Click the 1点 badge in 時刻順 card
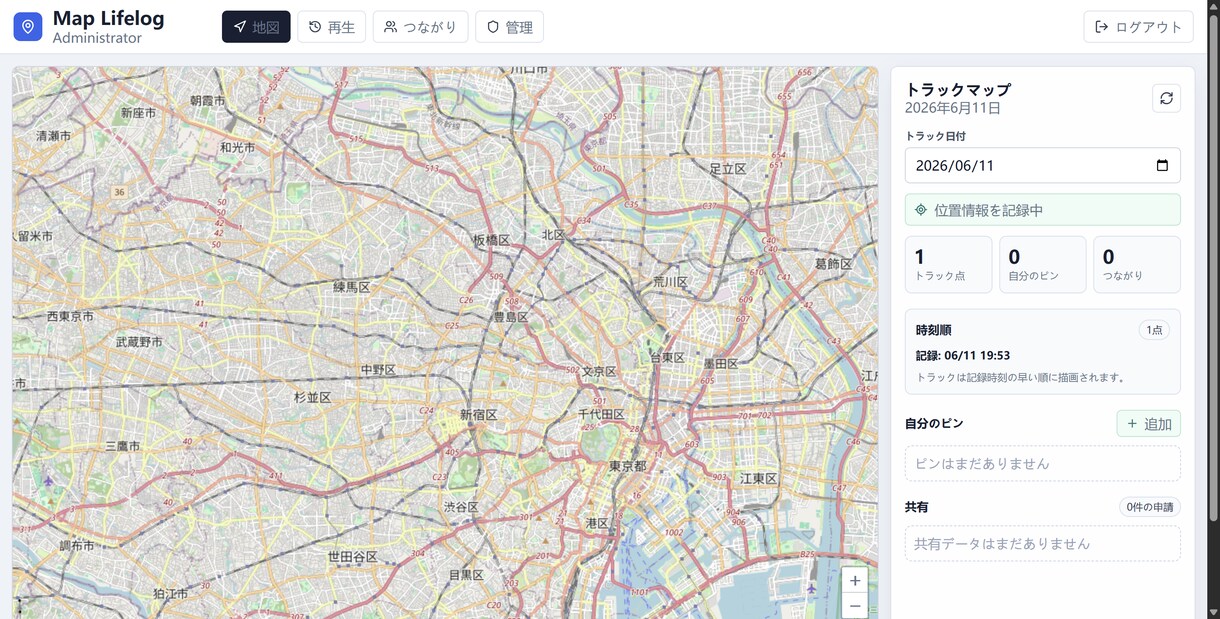Viewport: 1220px width, 619px height. [1154, 330]
